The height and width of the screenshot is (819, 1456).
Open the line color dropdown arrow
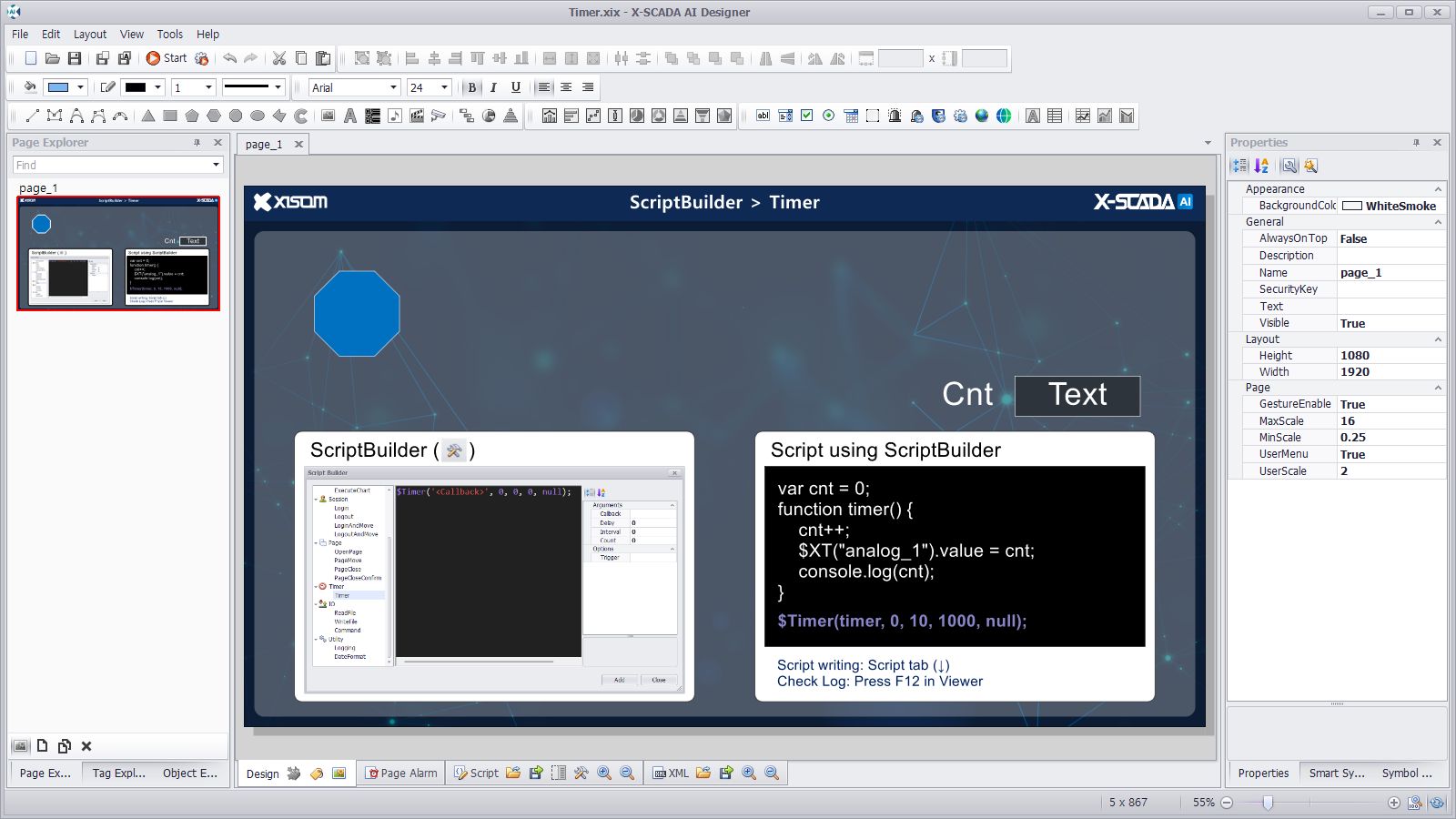tap(157, 87)
